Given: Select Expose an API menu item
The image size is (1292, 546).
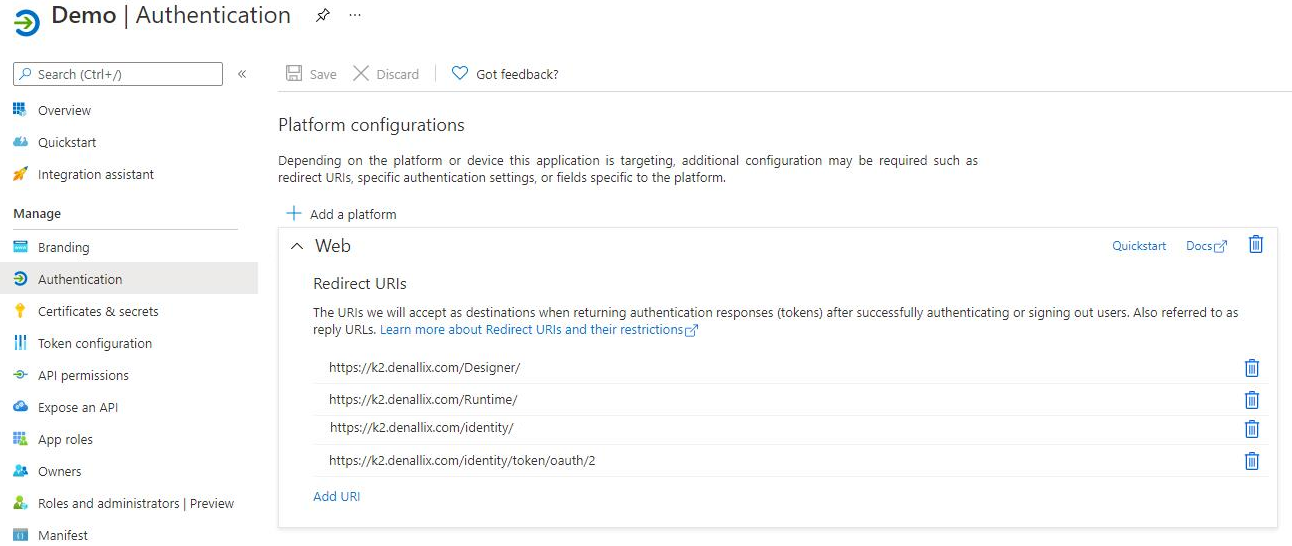Looking at the screenshot, I should click(x=78, y=407).
